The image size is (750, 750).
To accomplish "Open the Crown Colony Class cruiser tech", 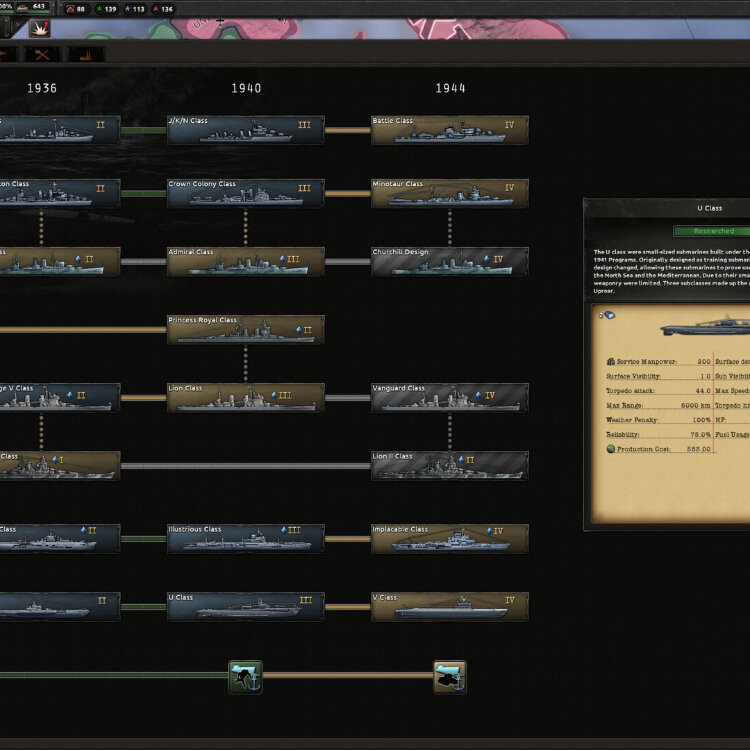I will click(x=245, y=194).
